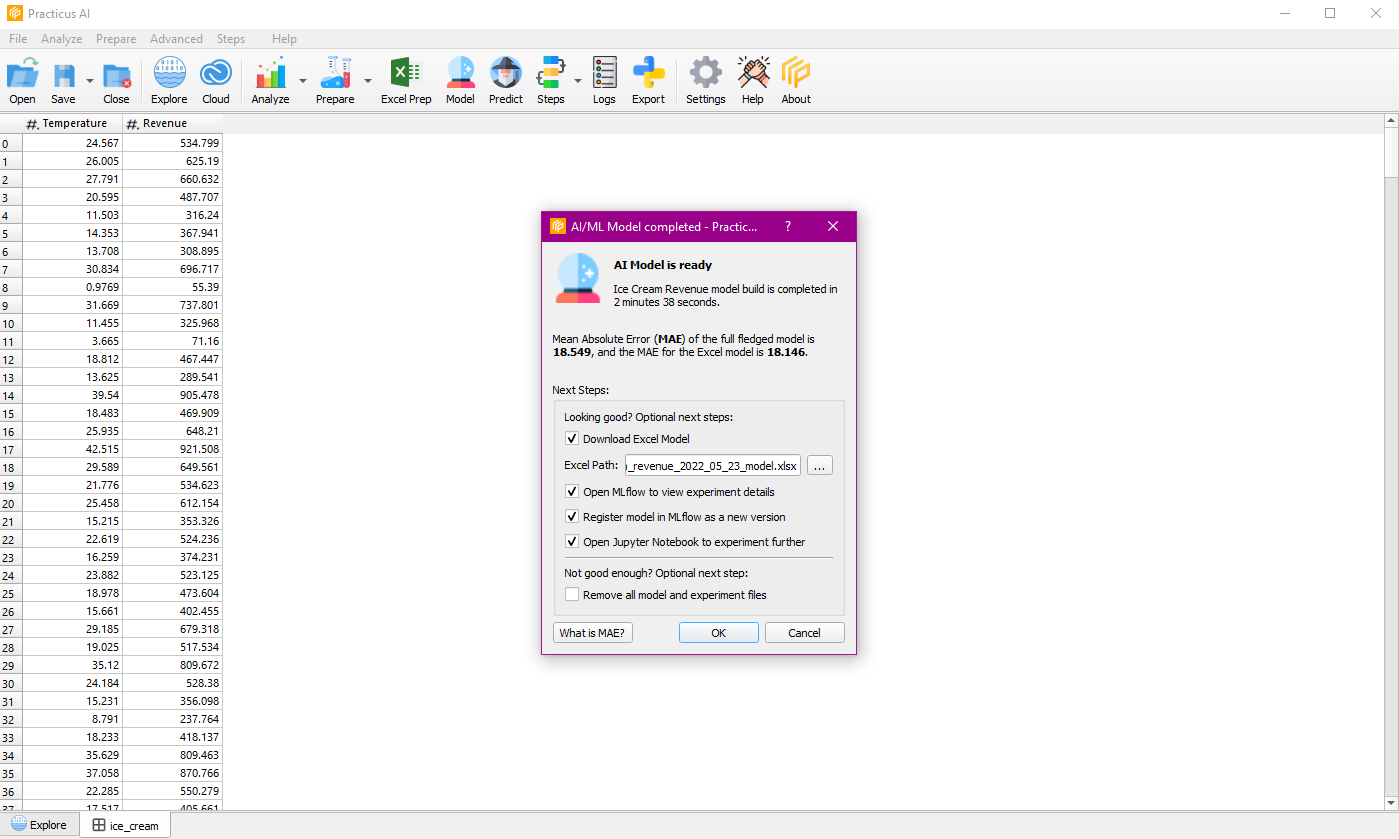Switch to the ice_cream tab
The width and height of the screenshot is (1399, 839).
point(125,825)
